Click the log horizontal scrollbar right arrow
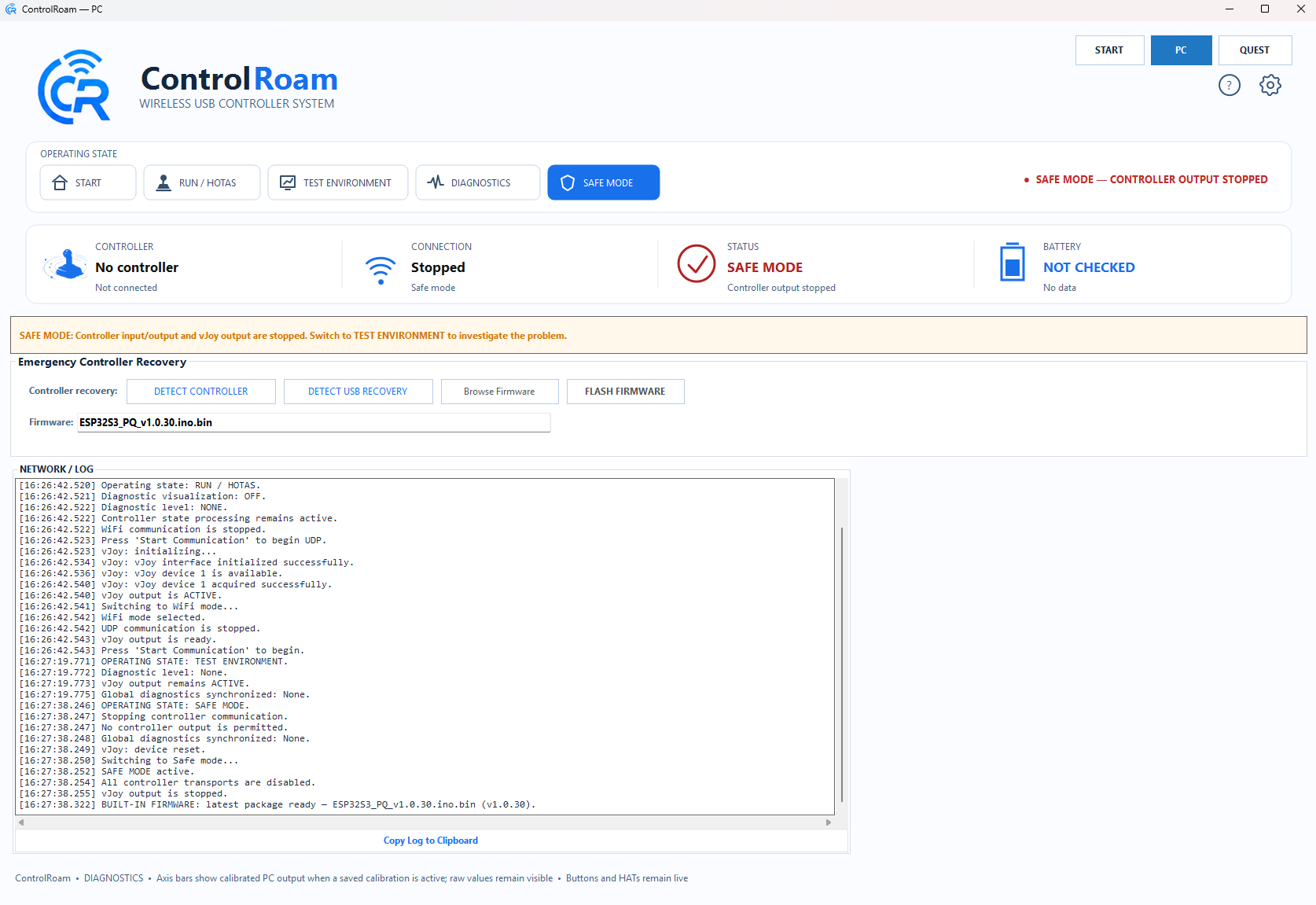This screenshot has width=1316, height=905. point(829,822)
